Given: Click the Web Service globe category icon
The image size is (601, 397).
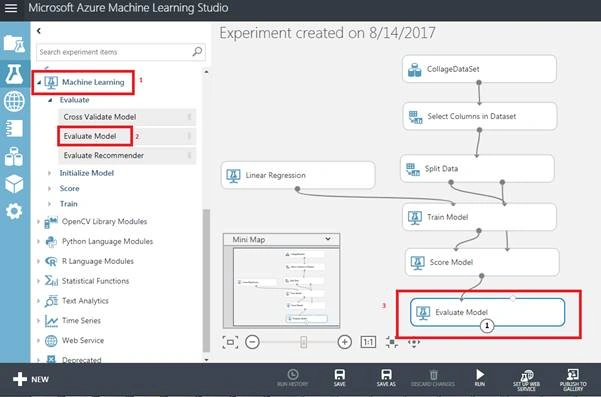Looking at the screenshot, I should [51, 340].
